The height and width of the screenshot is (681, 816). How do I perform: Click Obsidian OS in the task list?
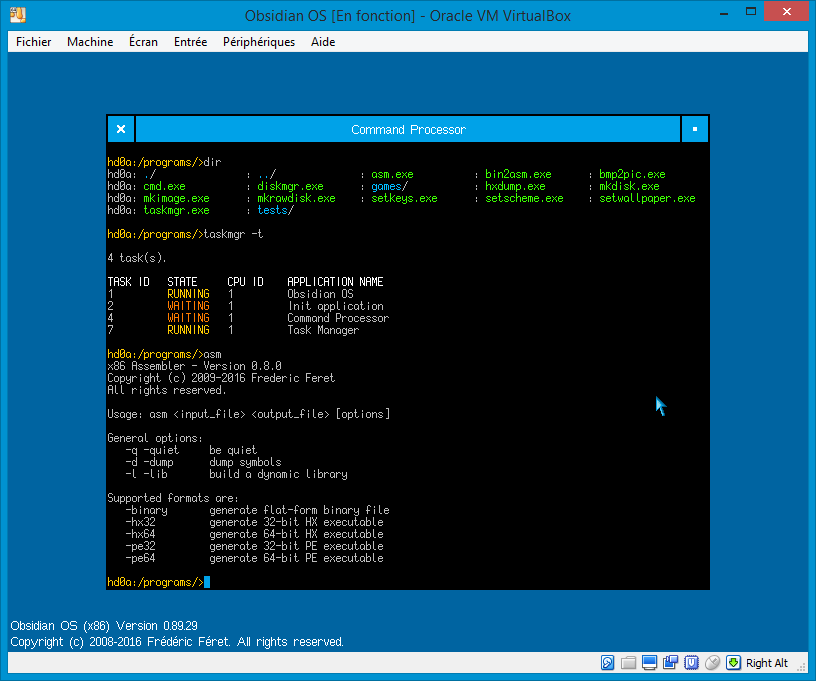pos(321,294)
